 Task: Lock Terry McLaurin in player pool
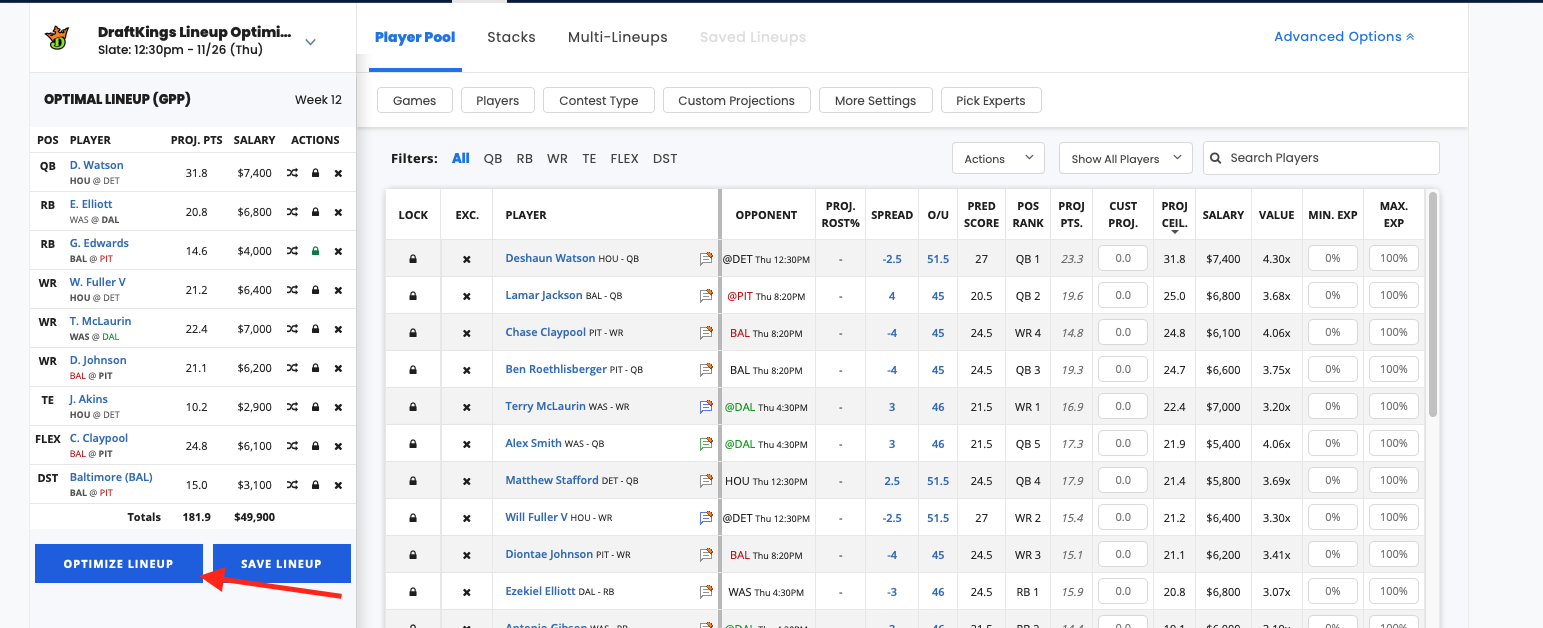tap(413, 407)
